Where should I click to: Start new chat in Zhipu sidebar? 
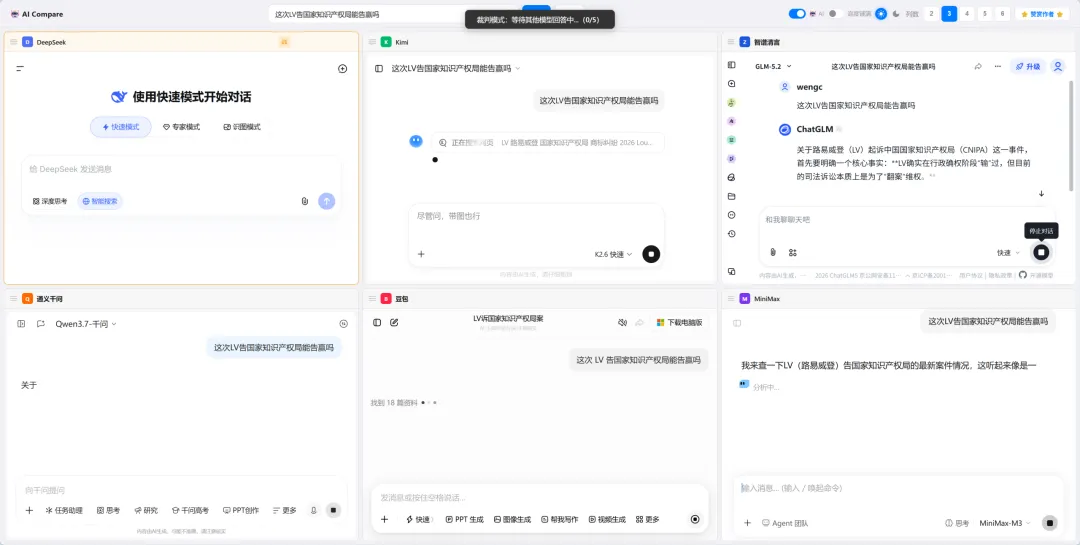pyautogui.click(x=731, y=83)
